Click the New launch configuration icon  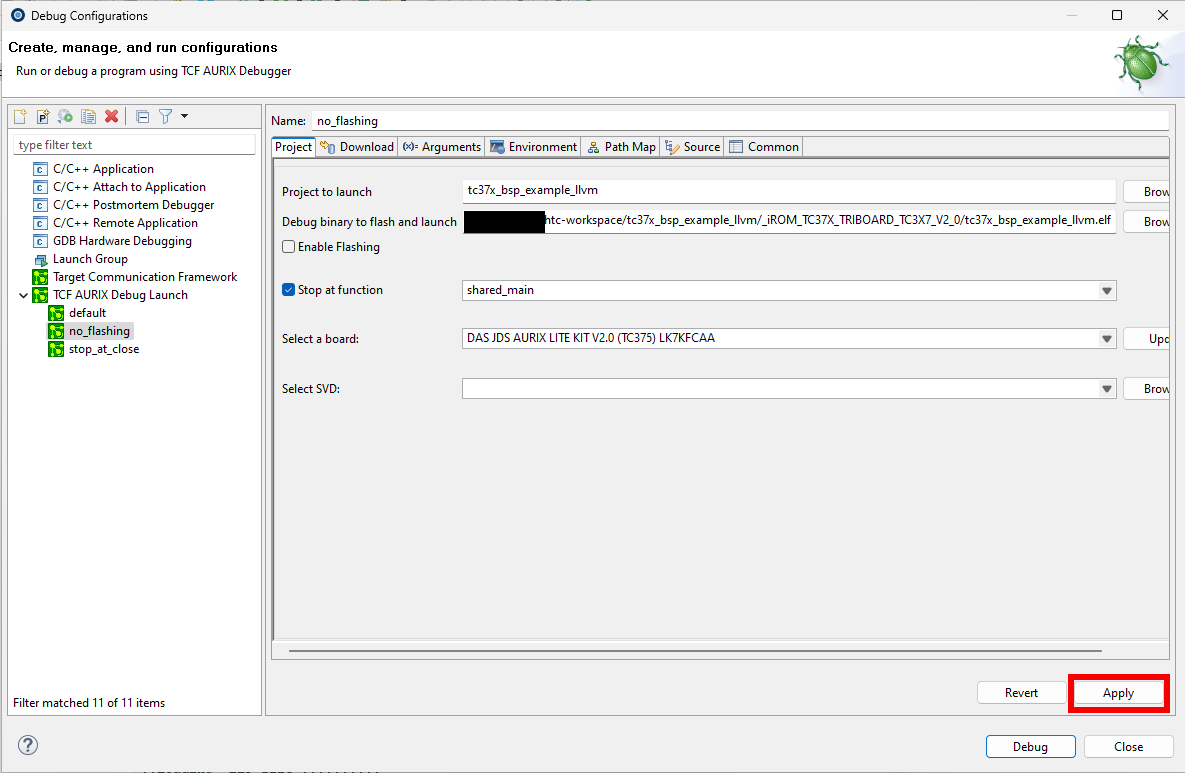20,117
